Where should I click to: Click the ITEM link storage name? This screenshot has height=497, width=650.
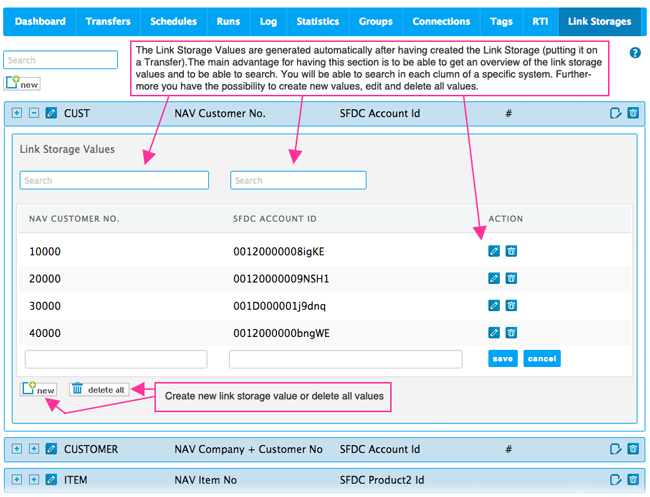(x=75, y=480)
